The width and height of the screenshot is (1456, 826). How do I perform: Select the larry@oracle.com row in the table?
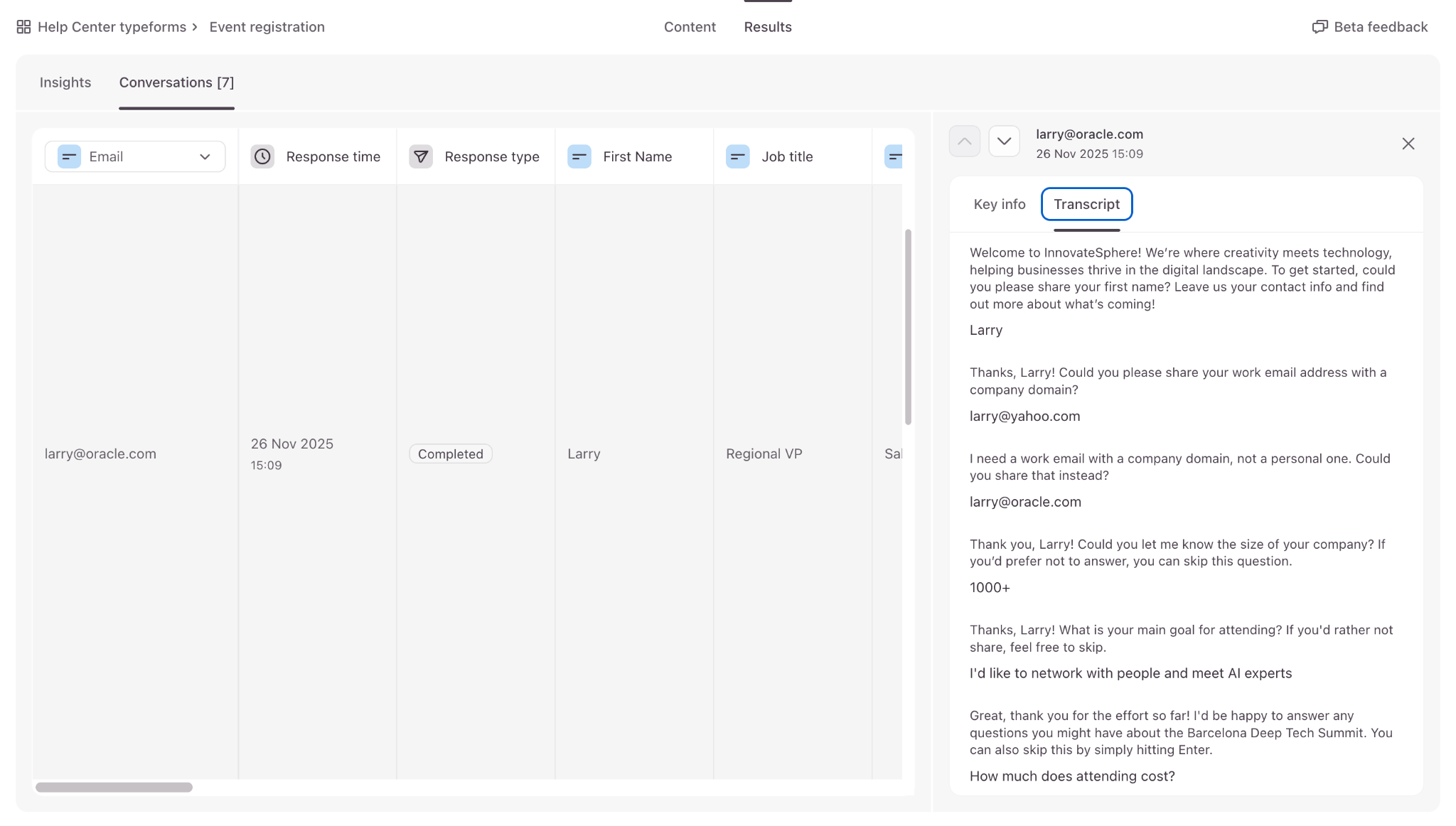(100, 454)
